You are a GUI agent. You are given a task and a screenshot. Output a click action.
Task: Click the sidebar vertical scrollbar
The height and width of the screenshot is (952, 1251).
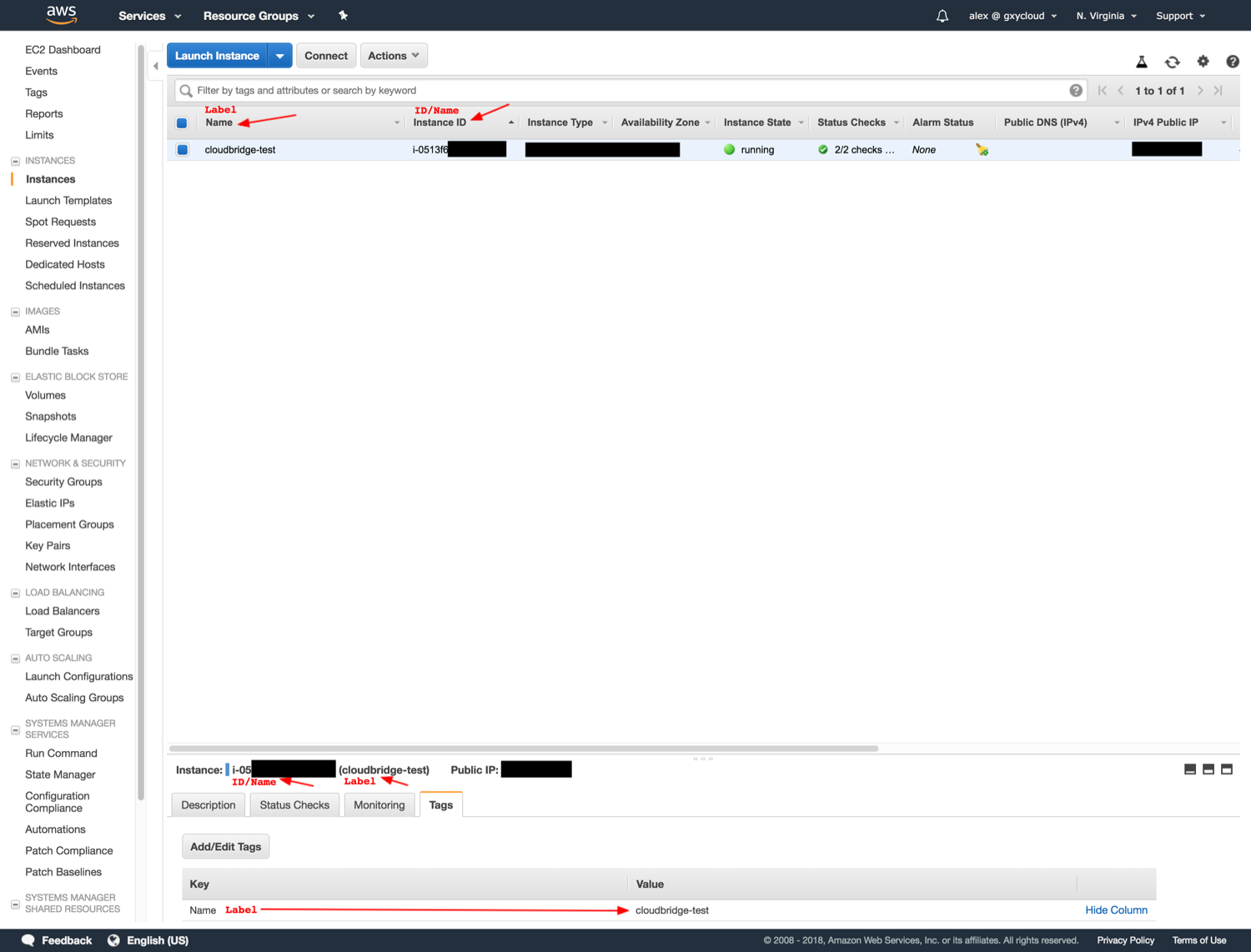tap(141, 422)
